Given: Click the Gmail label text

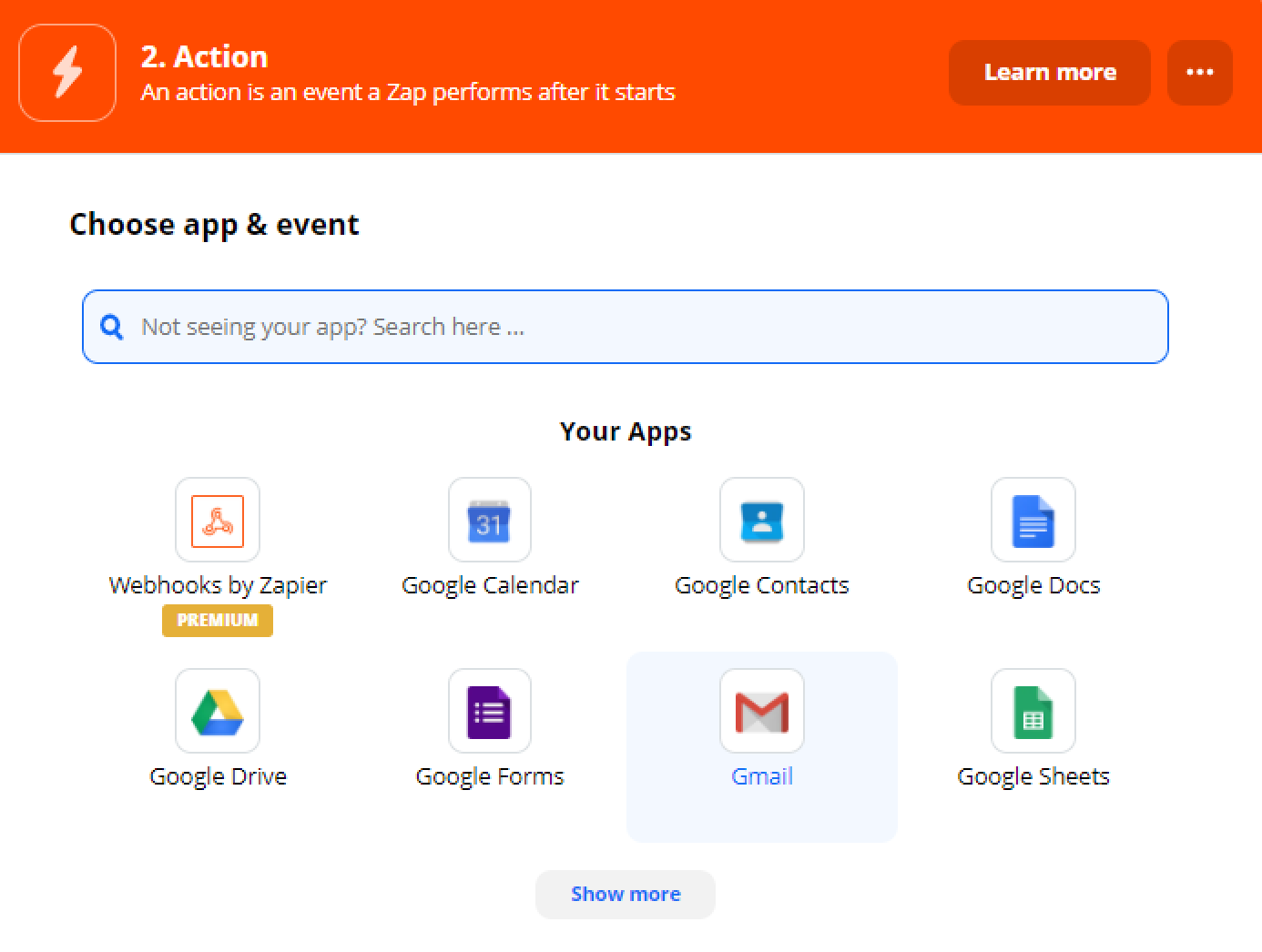Looking at the screenshot, I should [x=762, y=776].
